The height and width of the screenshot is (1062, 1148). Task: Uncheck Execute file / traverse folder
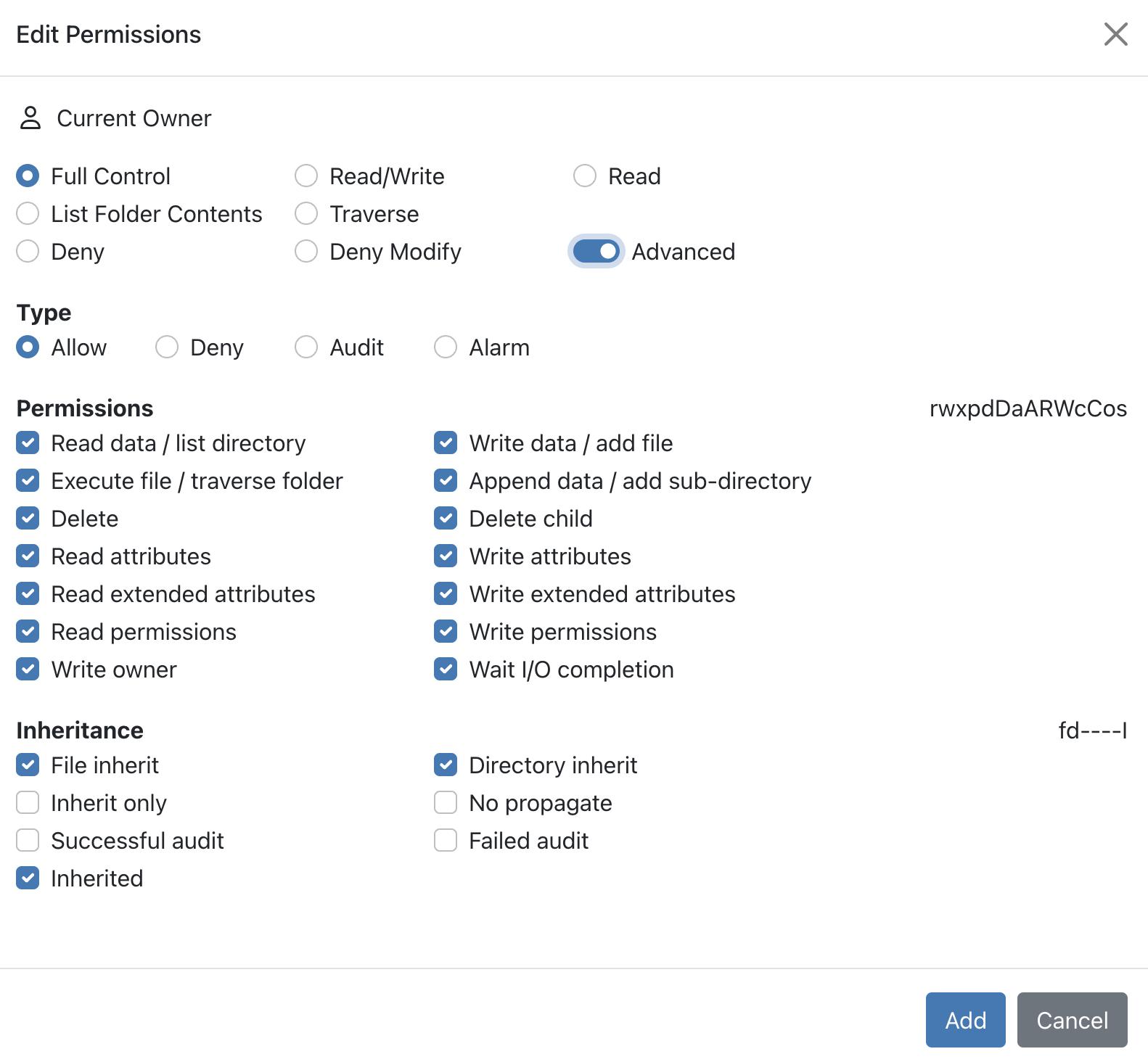[28, 480]
